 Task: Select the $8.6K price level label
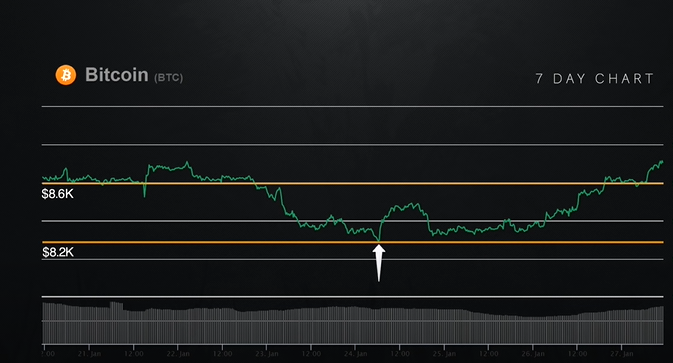[58, 194]
